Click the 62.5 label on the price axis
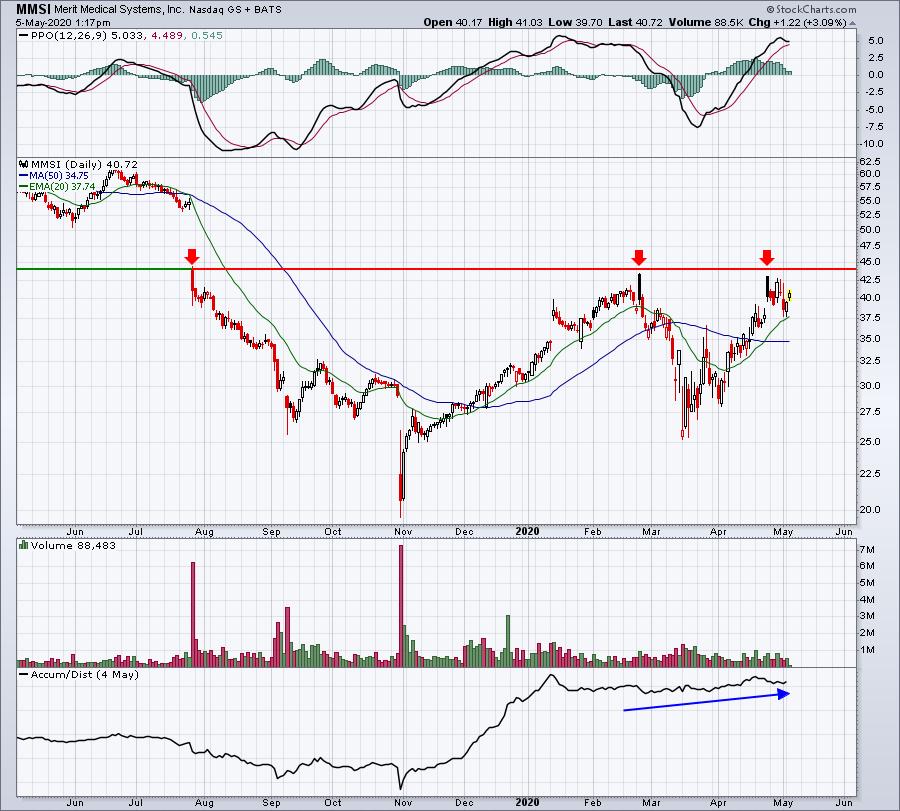The height and width of the screenshot is (811, 900). [x=871, y=161]
